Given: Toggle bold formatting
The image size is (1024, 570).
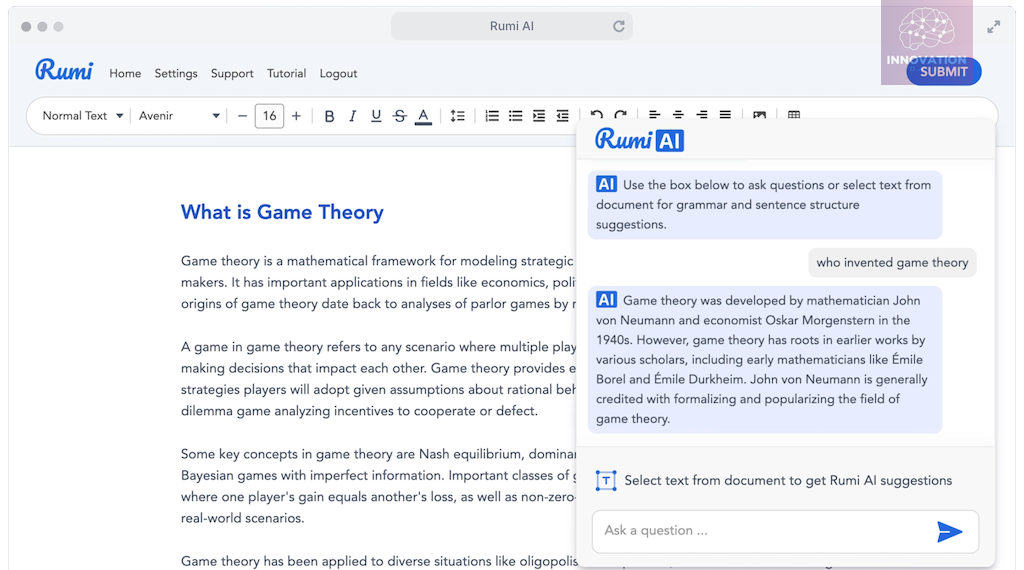Looking at the screenshot, I should 329,116.
